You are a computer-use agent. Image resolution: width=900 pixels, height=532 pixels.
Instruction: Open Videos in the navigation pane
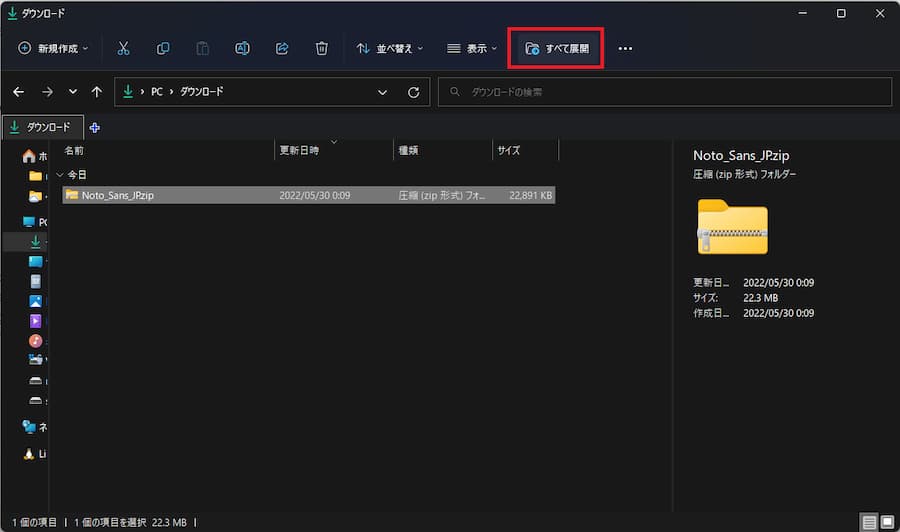[x=36, y=321]
